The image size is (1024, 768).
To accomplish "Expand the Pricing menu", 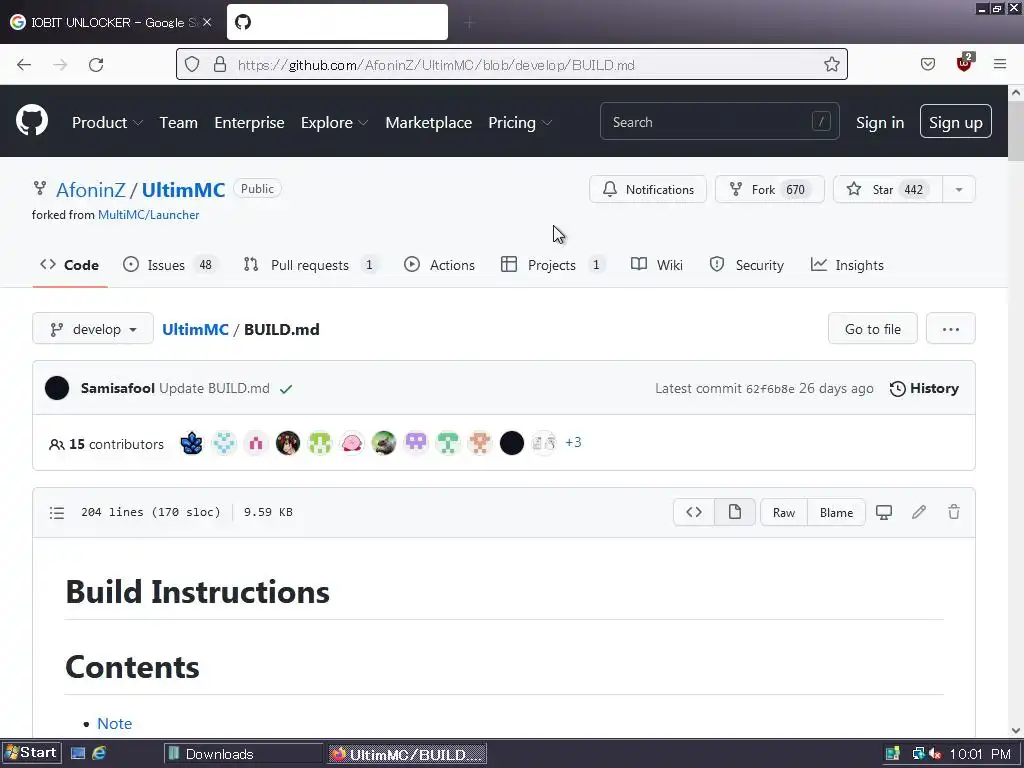I will (x=520, y=123).
